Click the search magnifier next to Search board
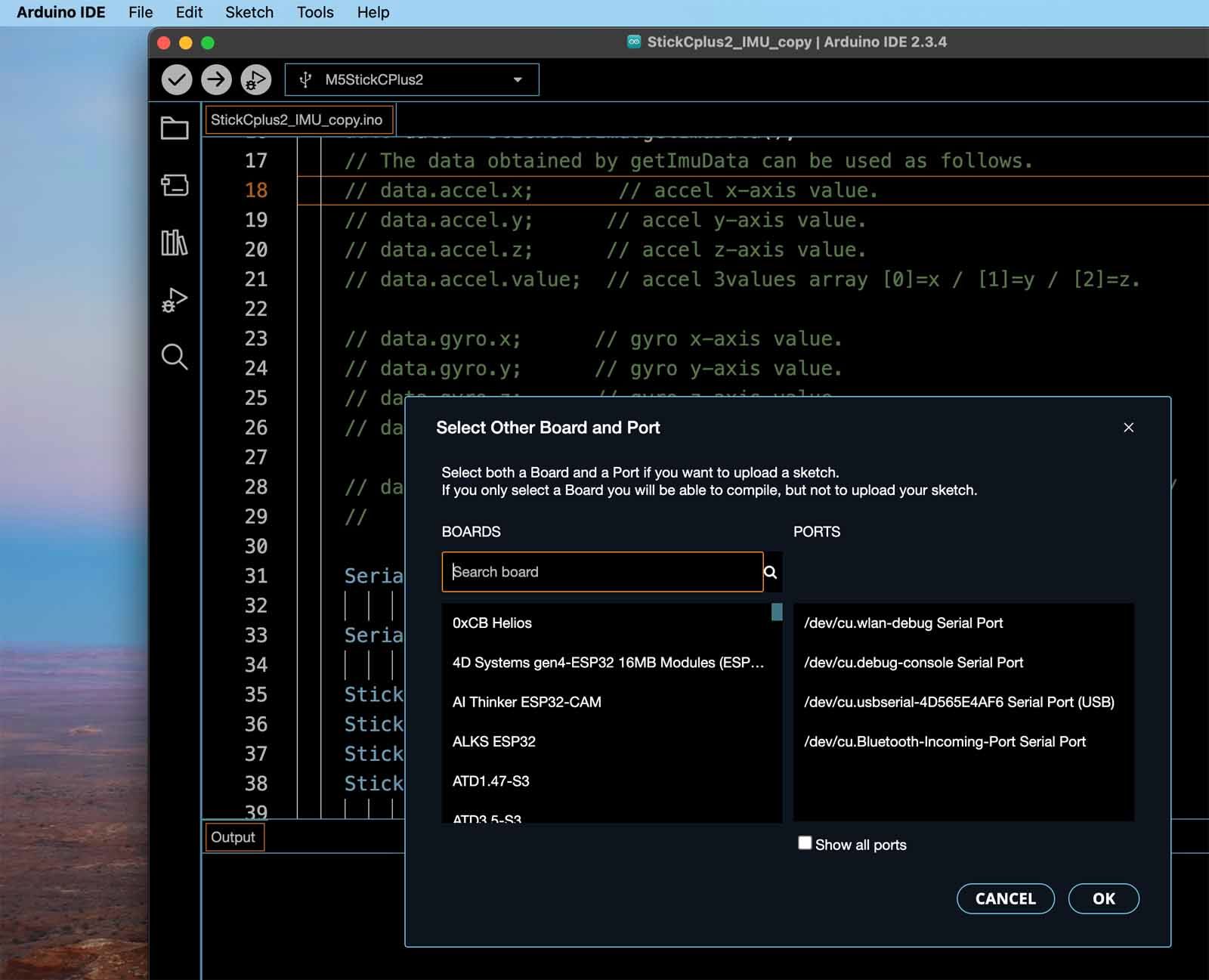 click(x=771, y=572)
